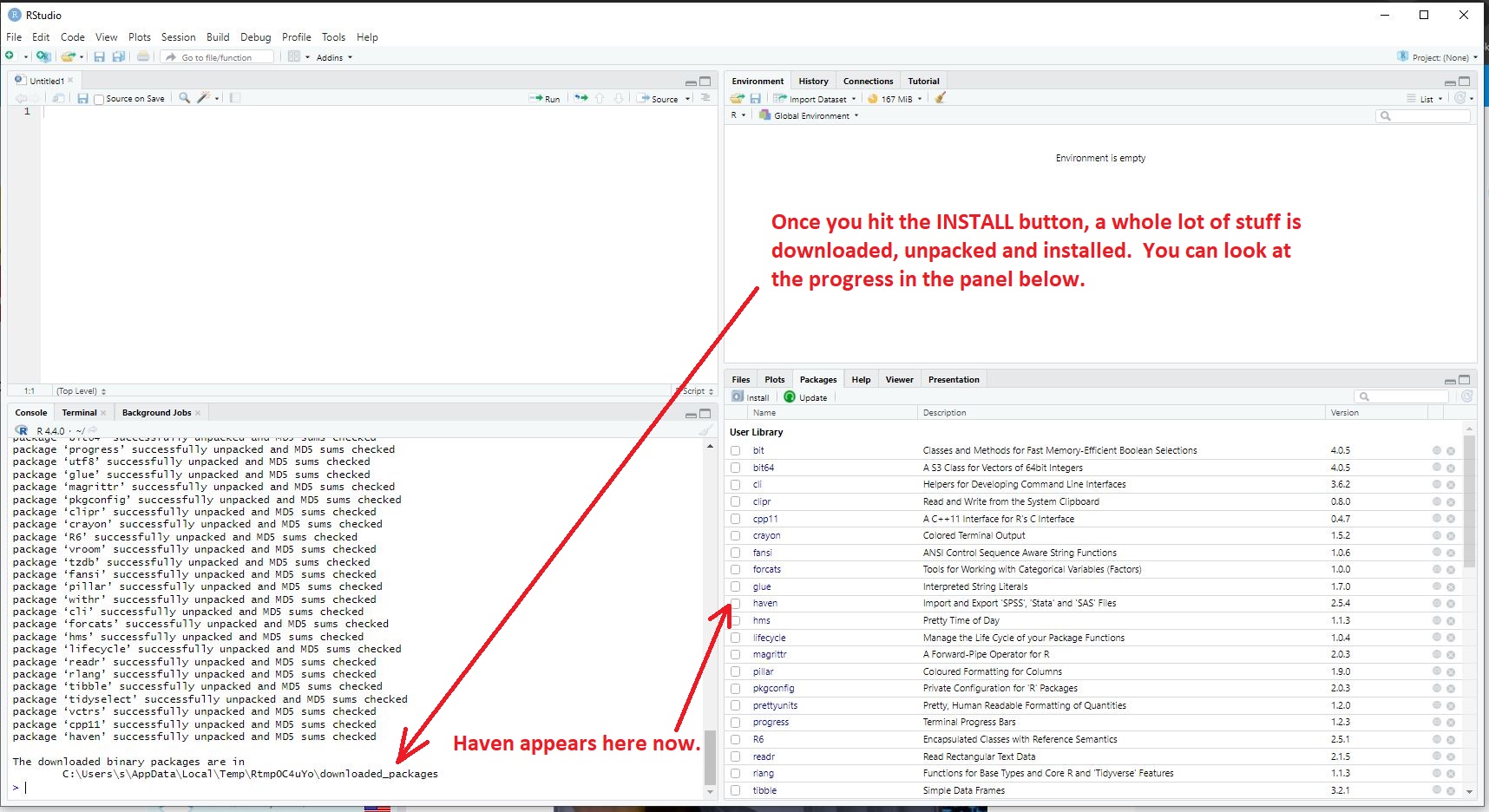Click the broom icon to clear environment
Viewport: 1489px width, 812px height.
pos(940,98)
